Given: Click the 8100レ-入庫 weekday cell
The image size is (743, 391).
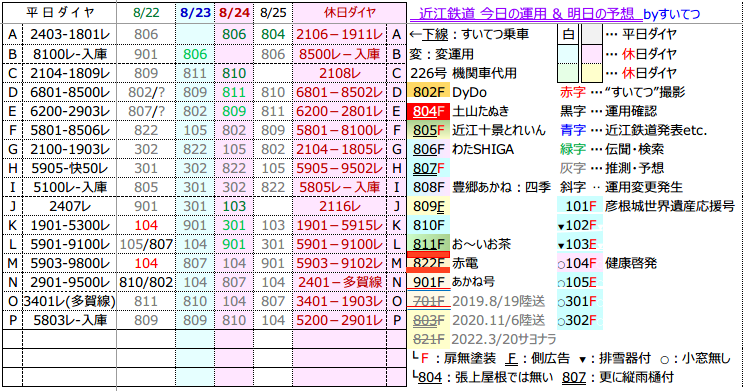Looking at the screenshot, I should [x=70, y=54].
